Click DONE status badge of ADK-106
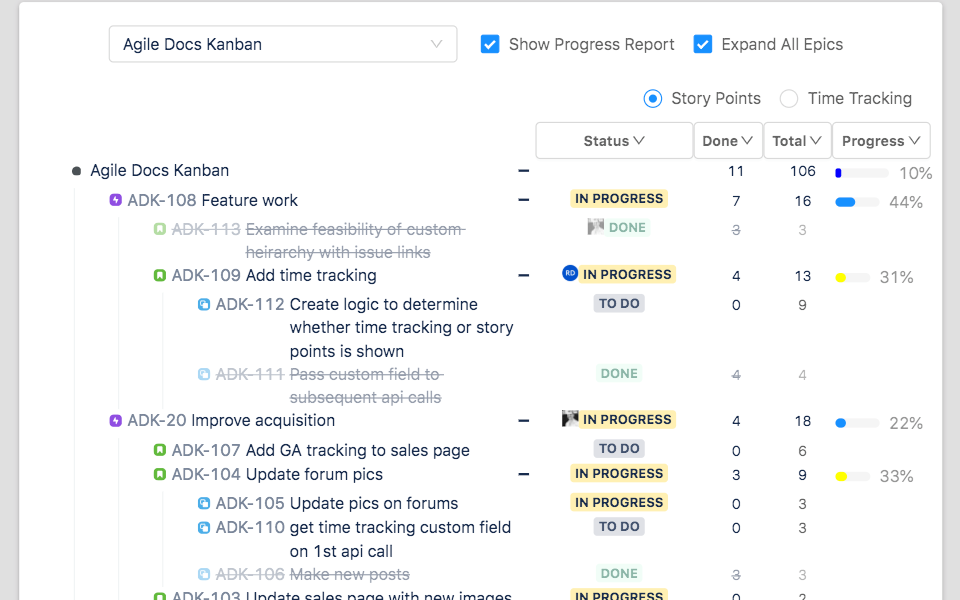Viewport: 960px width, 600px height. tap(619, 574)
